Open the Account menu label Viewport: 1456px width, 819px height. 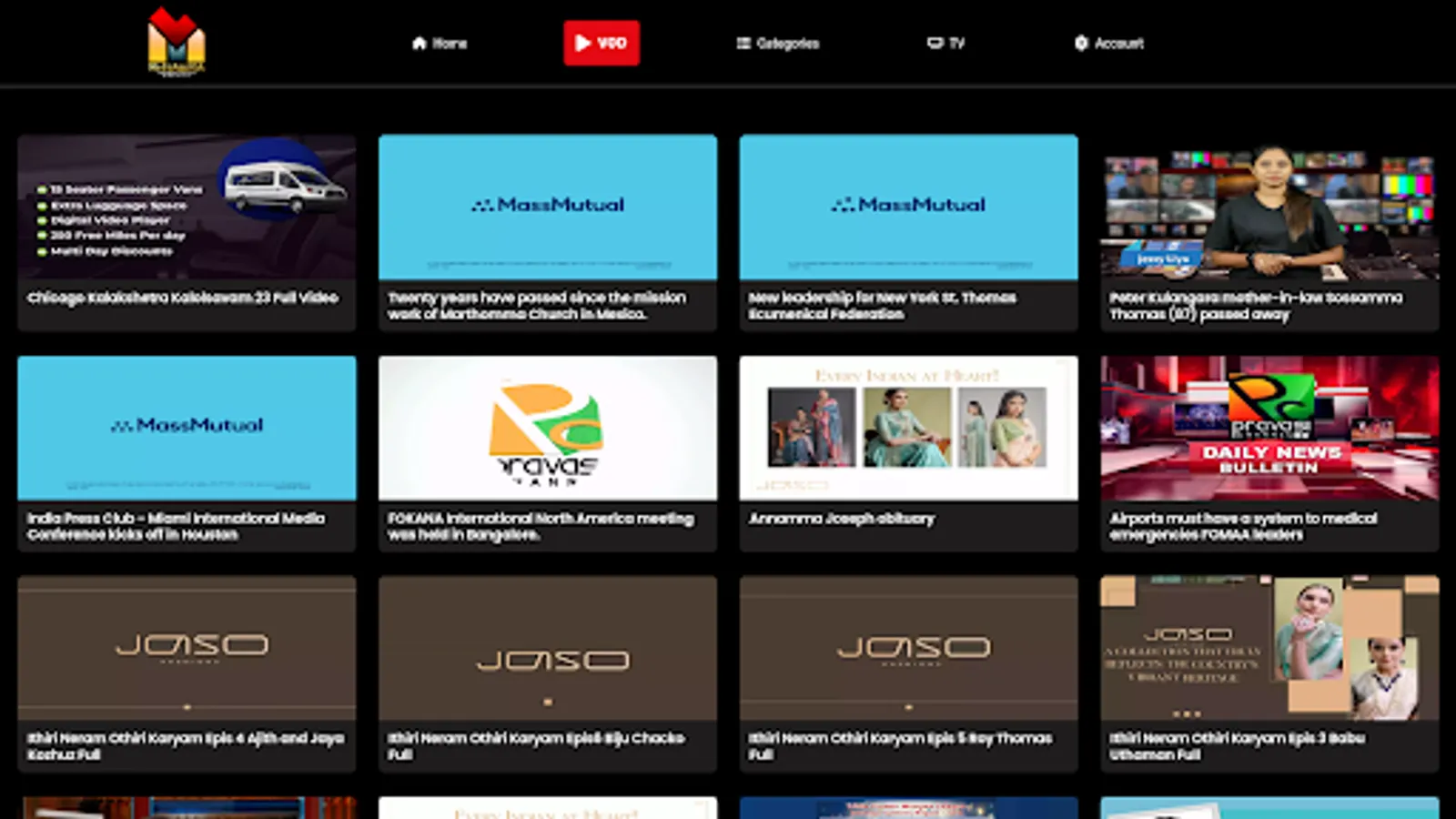click(x=1119, y=43)
